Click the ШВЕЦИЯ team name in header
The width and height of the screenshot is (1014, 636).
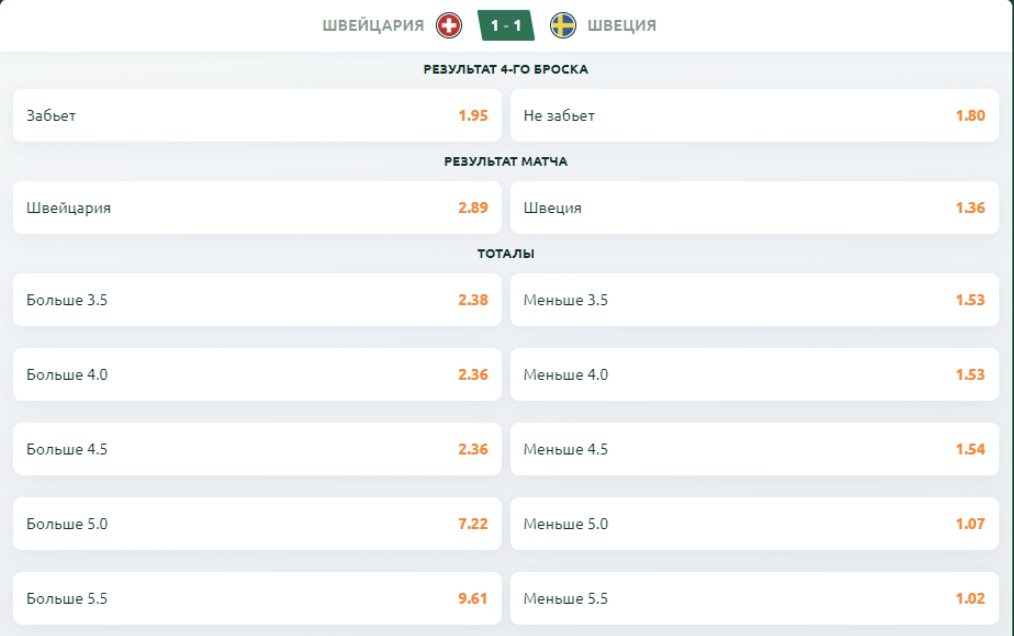622,25
